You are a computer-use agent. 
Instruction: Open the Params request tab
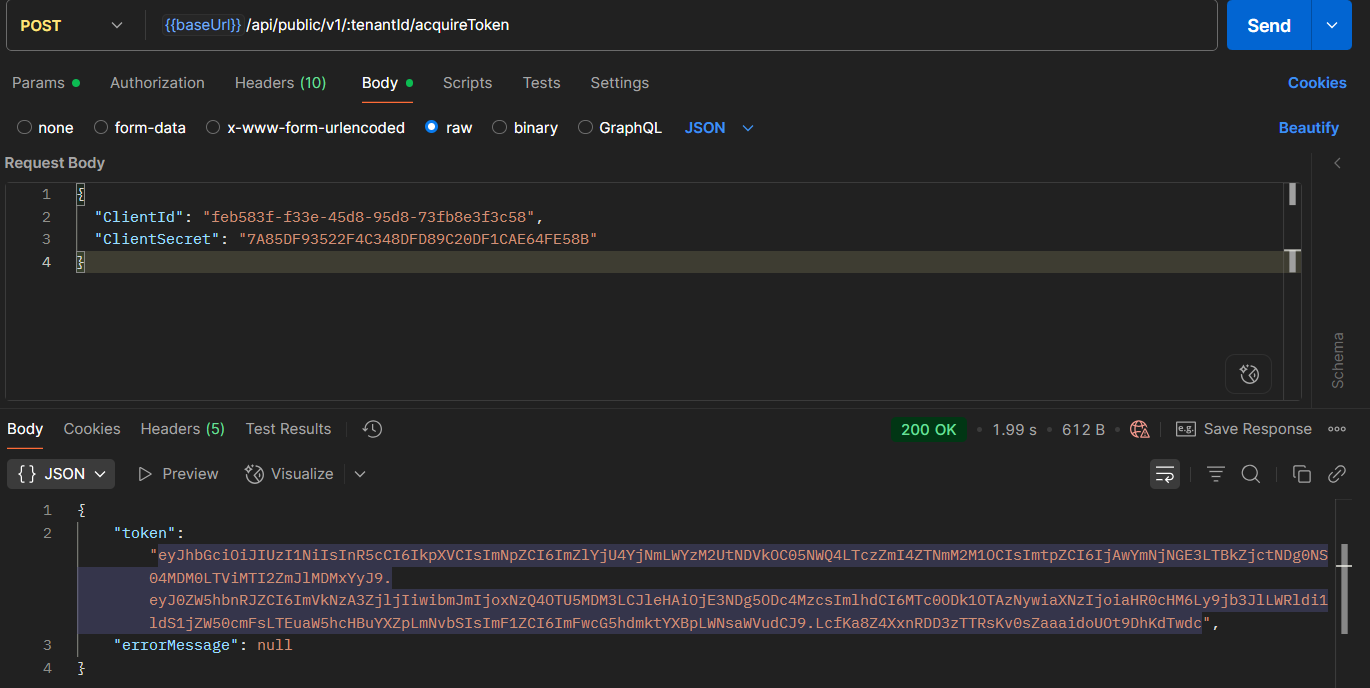pyautogui.click(x=45, y=83)
